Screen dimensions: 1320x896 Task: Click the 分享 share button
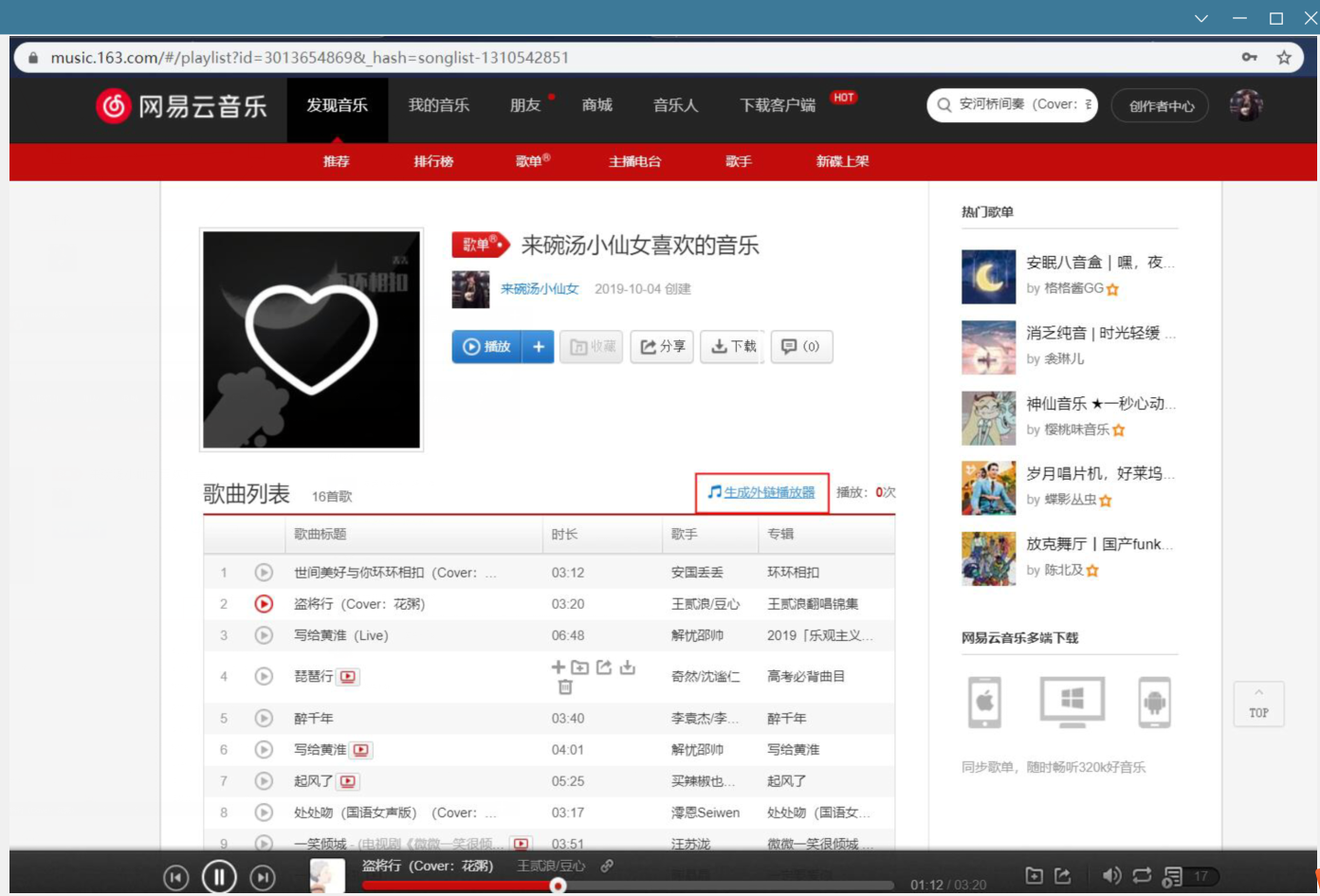click(662, 347)
